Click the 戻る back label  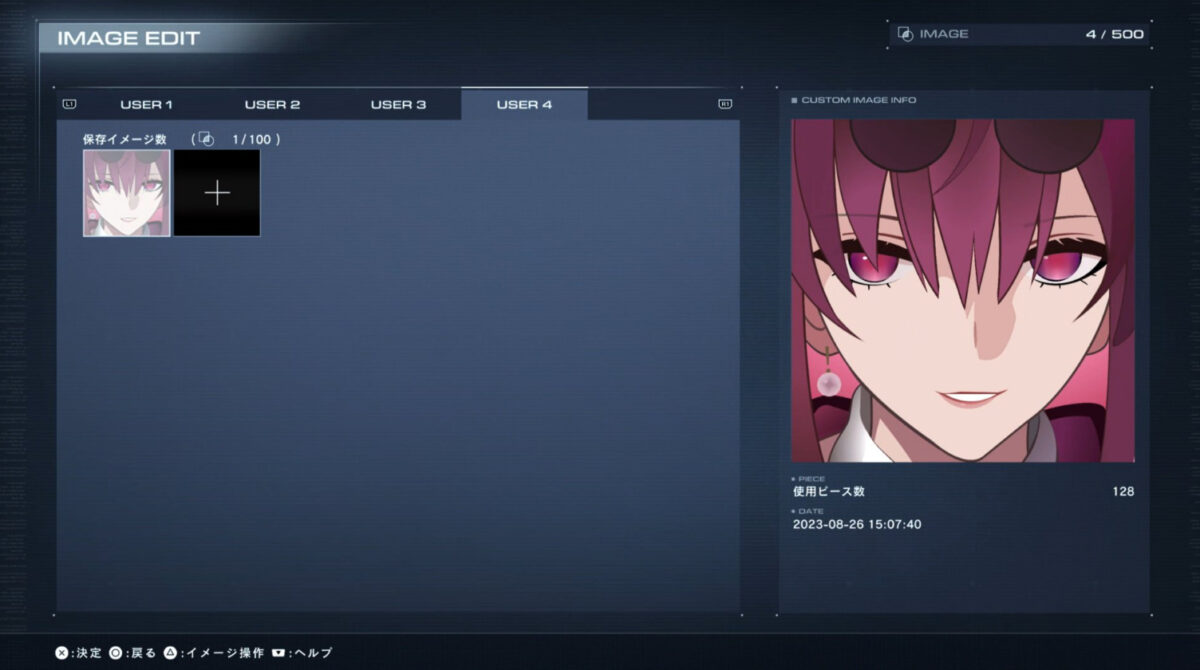click(143, 653)
